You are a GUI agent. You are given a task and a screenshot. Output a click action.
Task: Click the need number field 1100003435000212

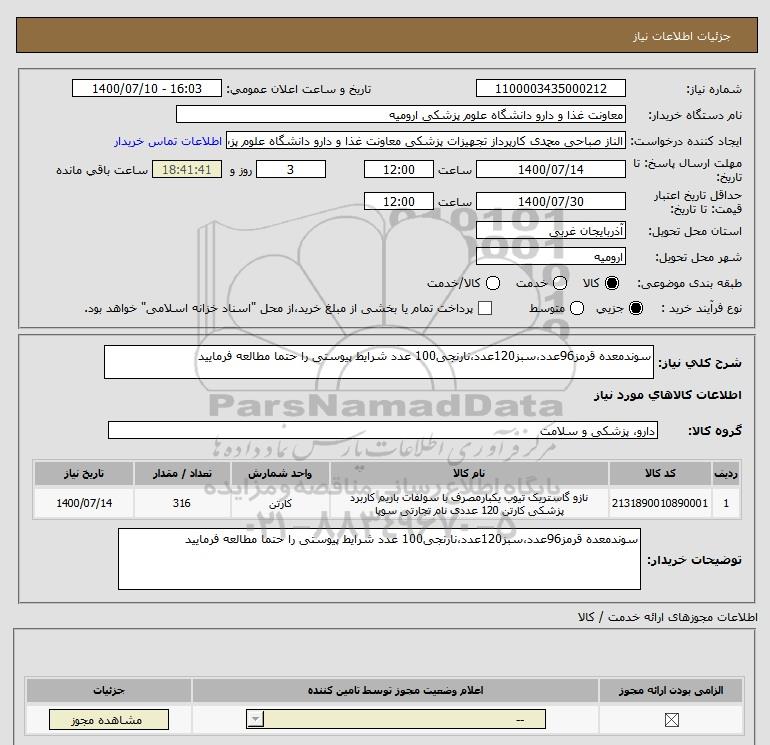tap(550, 88)
